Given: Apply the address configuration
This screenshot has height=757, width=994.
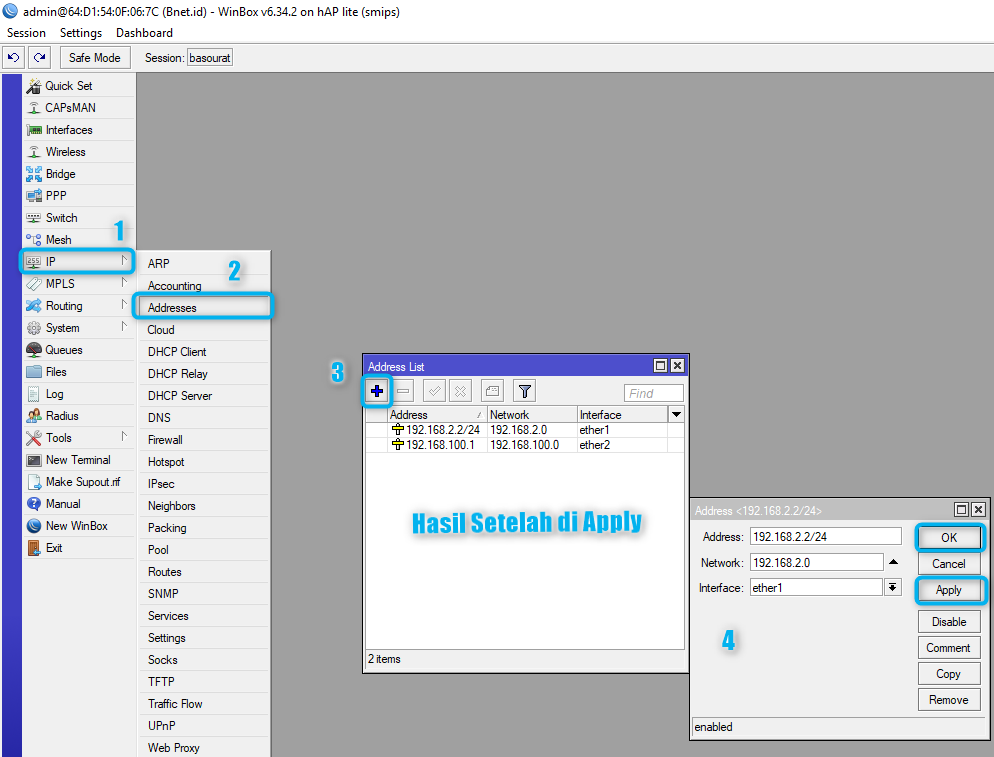Looking at the screenshot, I should [948, 590].
